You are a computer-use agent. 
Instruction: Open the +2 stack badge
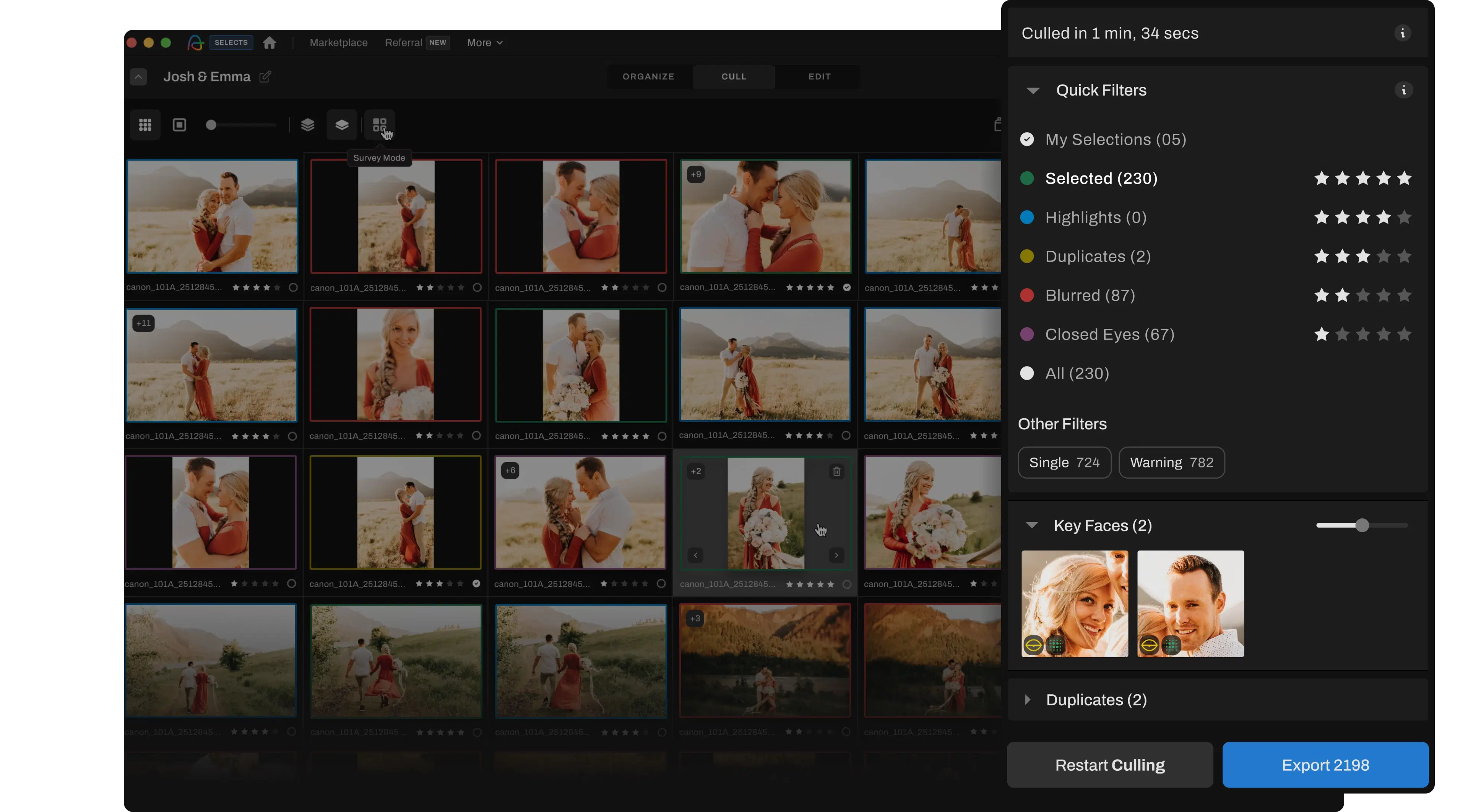[x=696, y=471]
